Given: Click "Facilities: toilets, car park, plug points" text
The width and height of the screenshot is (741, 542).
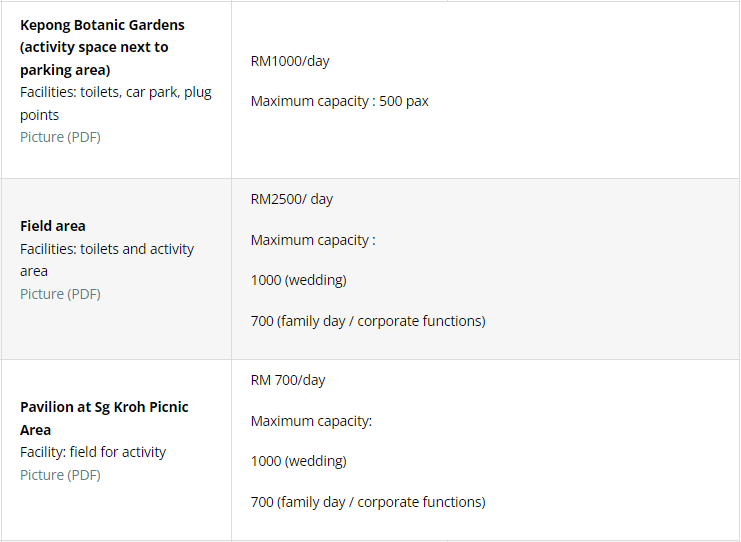Looking at the screenshot, I should coord(115,103).
